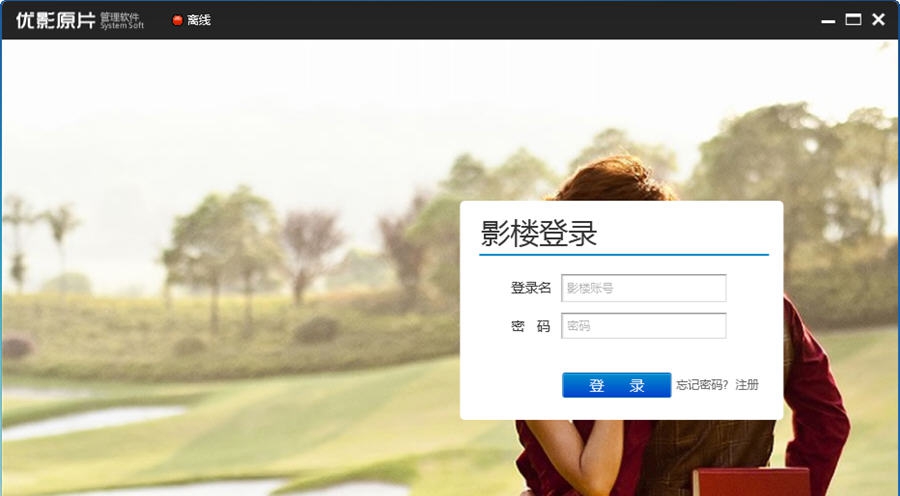Click the 影楼登录 heading

(538, 233)
